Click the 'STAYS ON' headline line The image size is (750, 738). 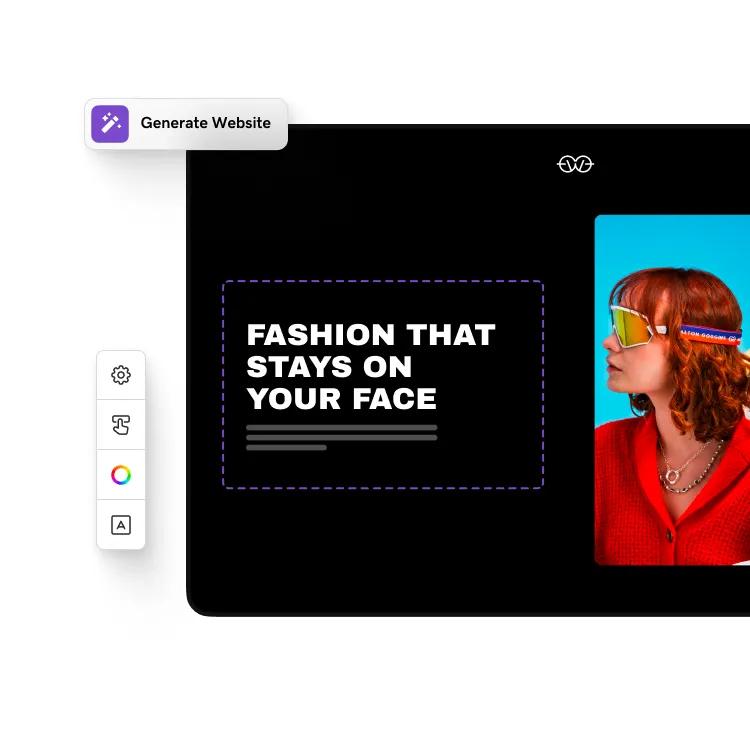pyautogui.click(x=329, y=367)
